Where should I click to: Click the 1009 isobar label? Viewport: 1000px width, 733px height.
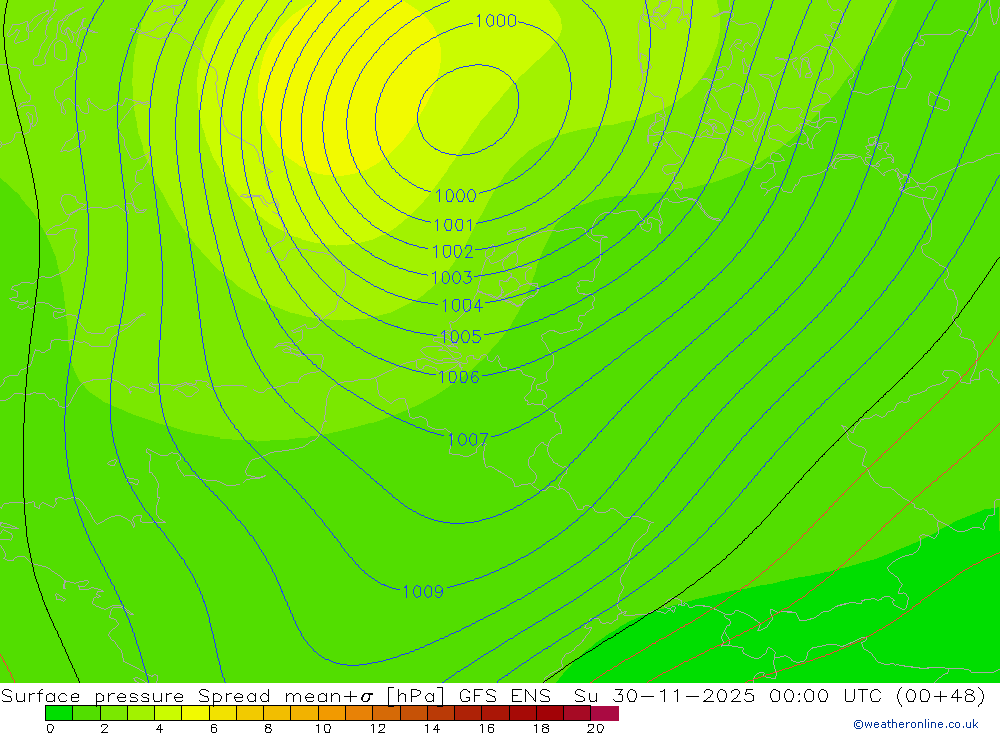(x=423, y=591)
